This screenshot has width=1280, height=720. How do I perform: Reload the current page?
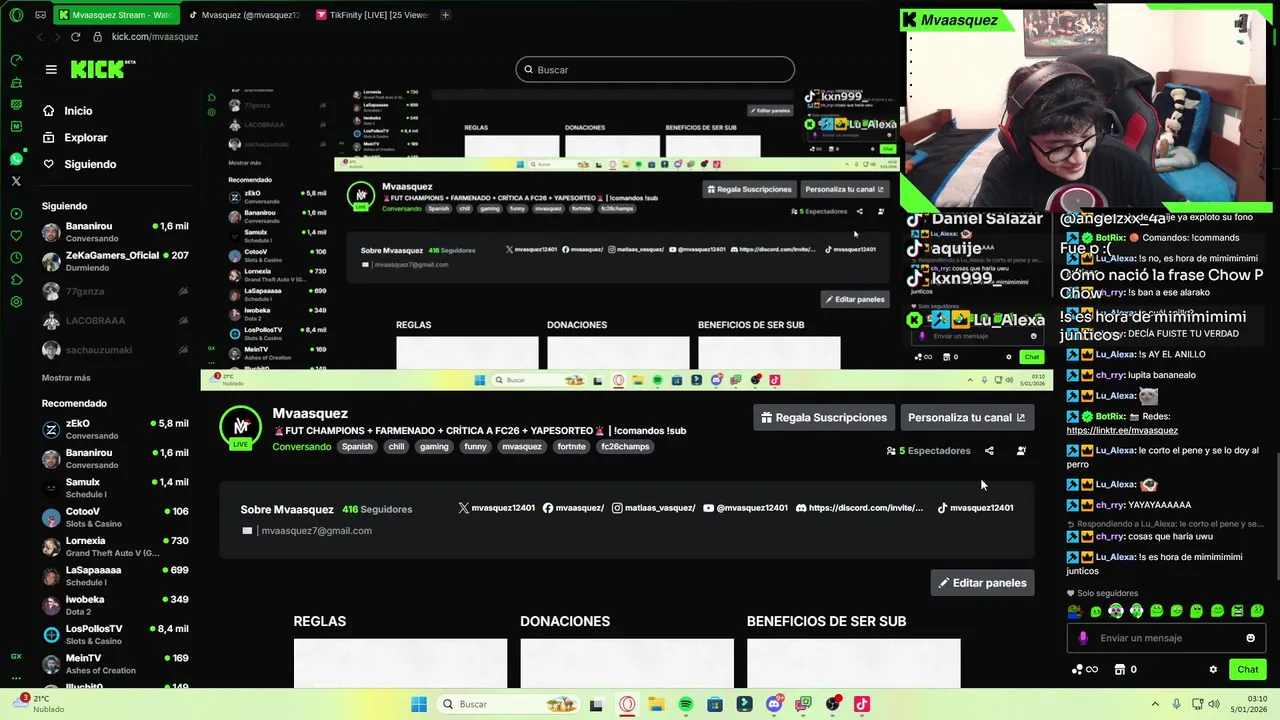(x=75, y=37)
